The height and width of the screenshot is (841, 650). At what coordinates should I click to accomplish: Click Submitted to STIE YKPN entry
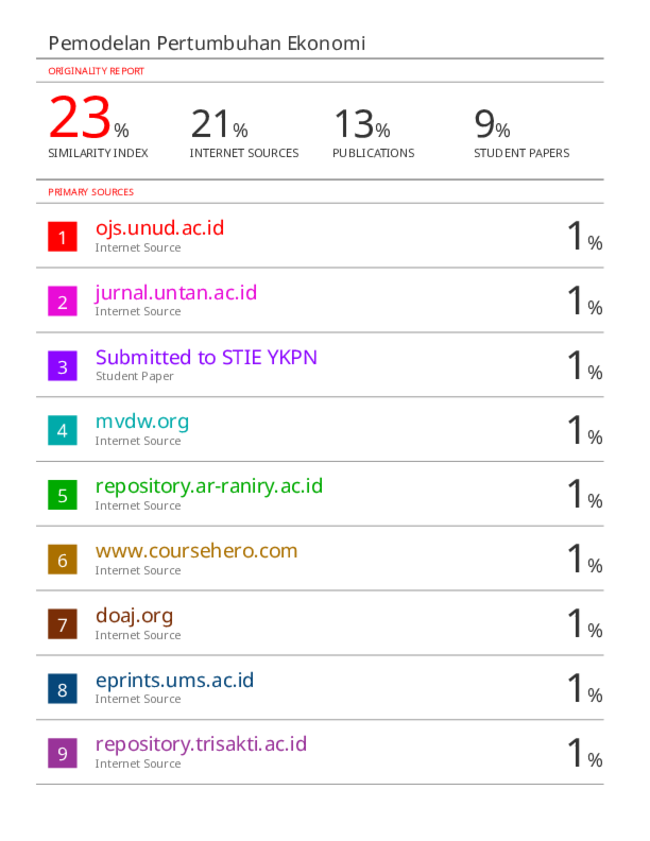(x=206, y=357)
